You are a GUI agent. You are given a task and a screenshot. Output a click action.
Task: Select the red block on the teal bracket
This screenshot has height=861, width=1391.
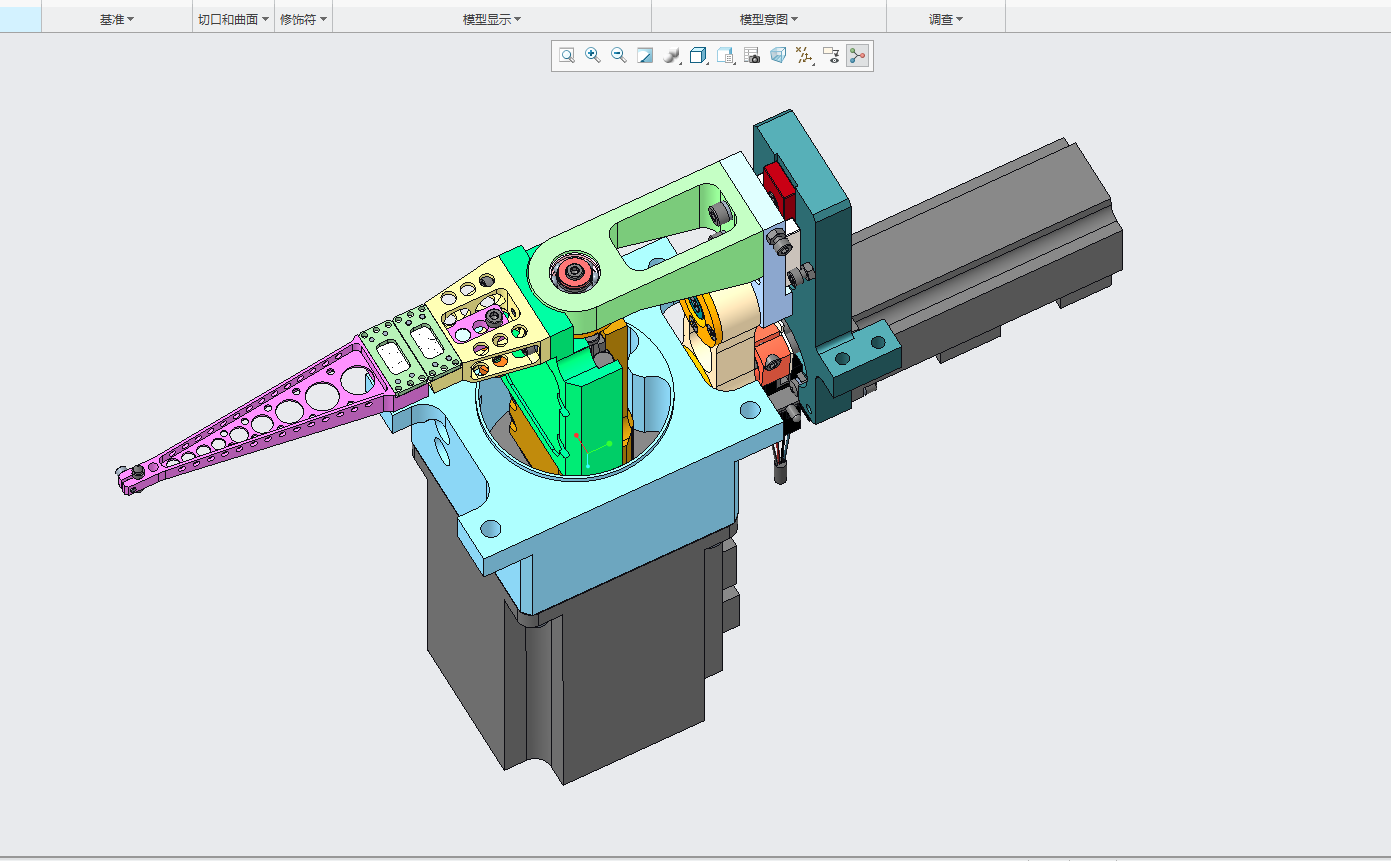[x=779, y=189]
